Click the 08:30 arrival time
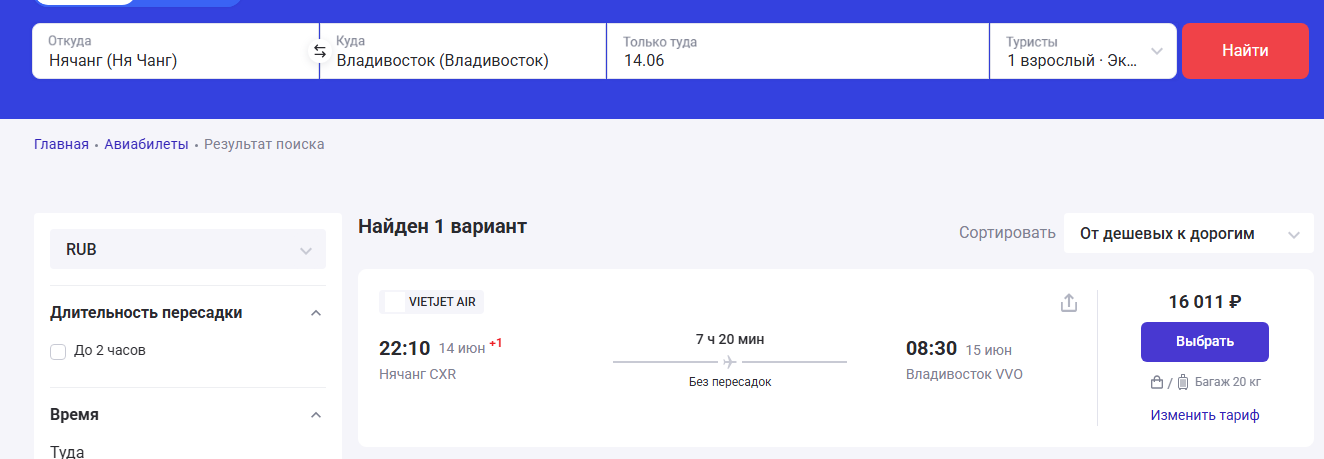Viewport: 1324px width, 459px height. tap(931, 348)
